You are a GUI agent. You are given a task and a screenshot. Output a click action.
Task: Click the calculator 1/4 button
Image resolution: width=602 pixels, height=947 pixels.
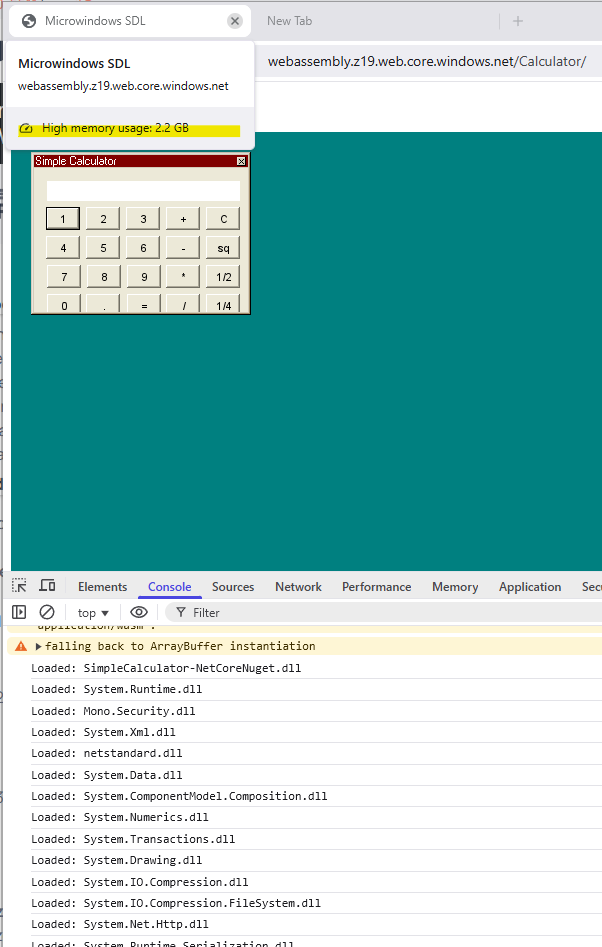point(223,304)
